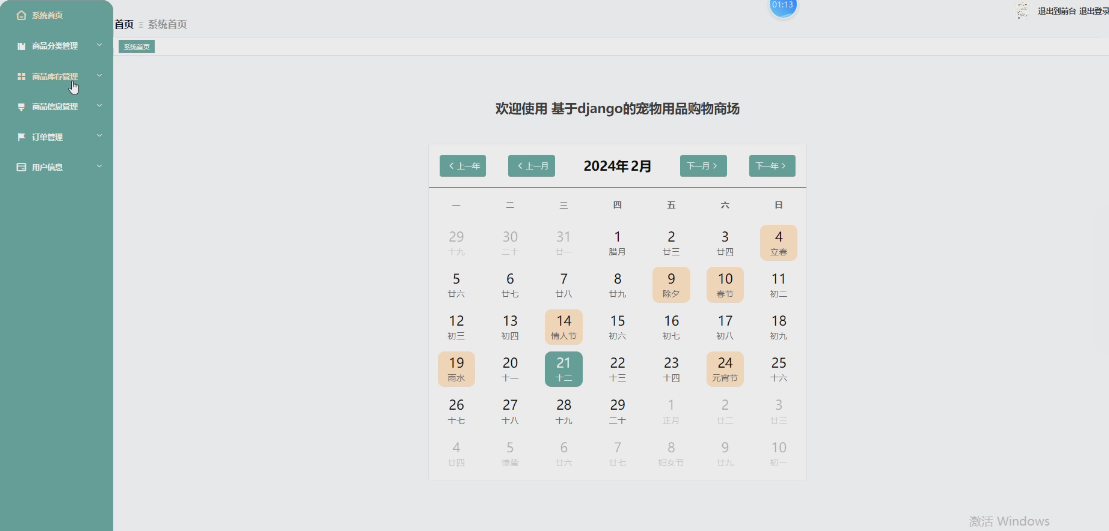Expand 用户信息 with its chevron arrow
Viewport: 1109px width, 531px height.
pos(100,167)
